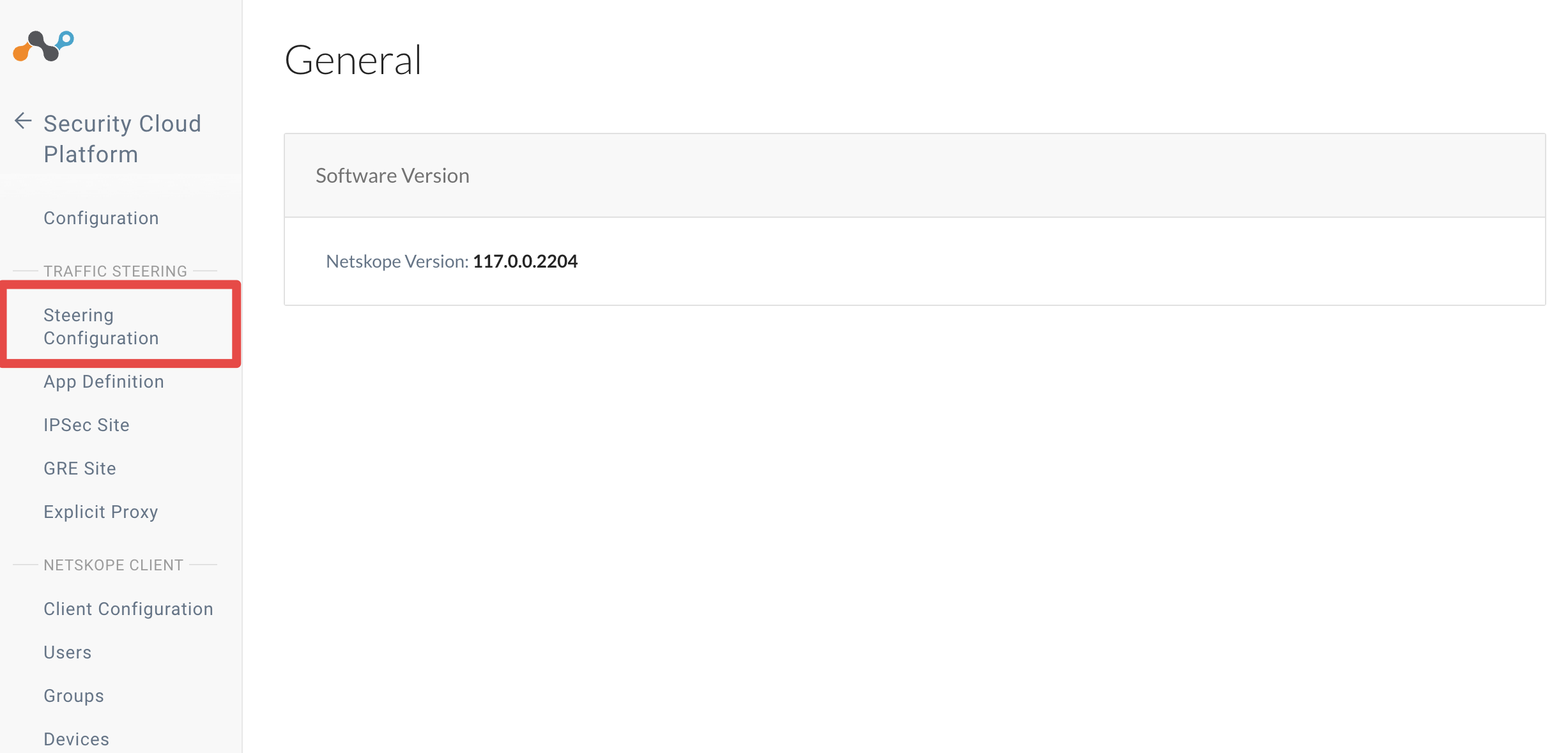This screenshot has width=1568, height=753.
Task: Open the GRE Site page
Action: [80, 469]
